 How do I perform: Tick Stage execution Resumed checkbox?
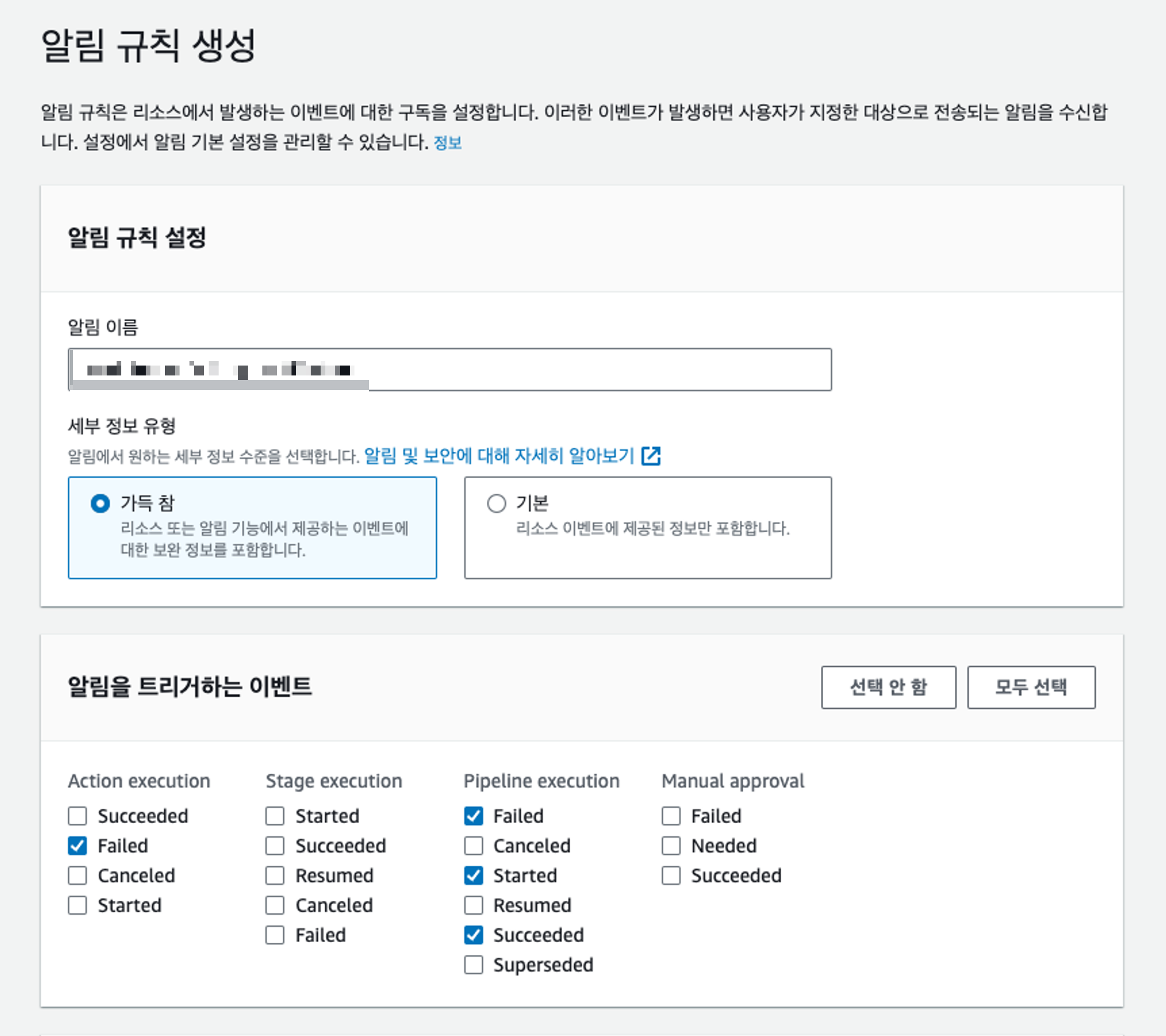275,875
